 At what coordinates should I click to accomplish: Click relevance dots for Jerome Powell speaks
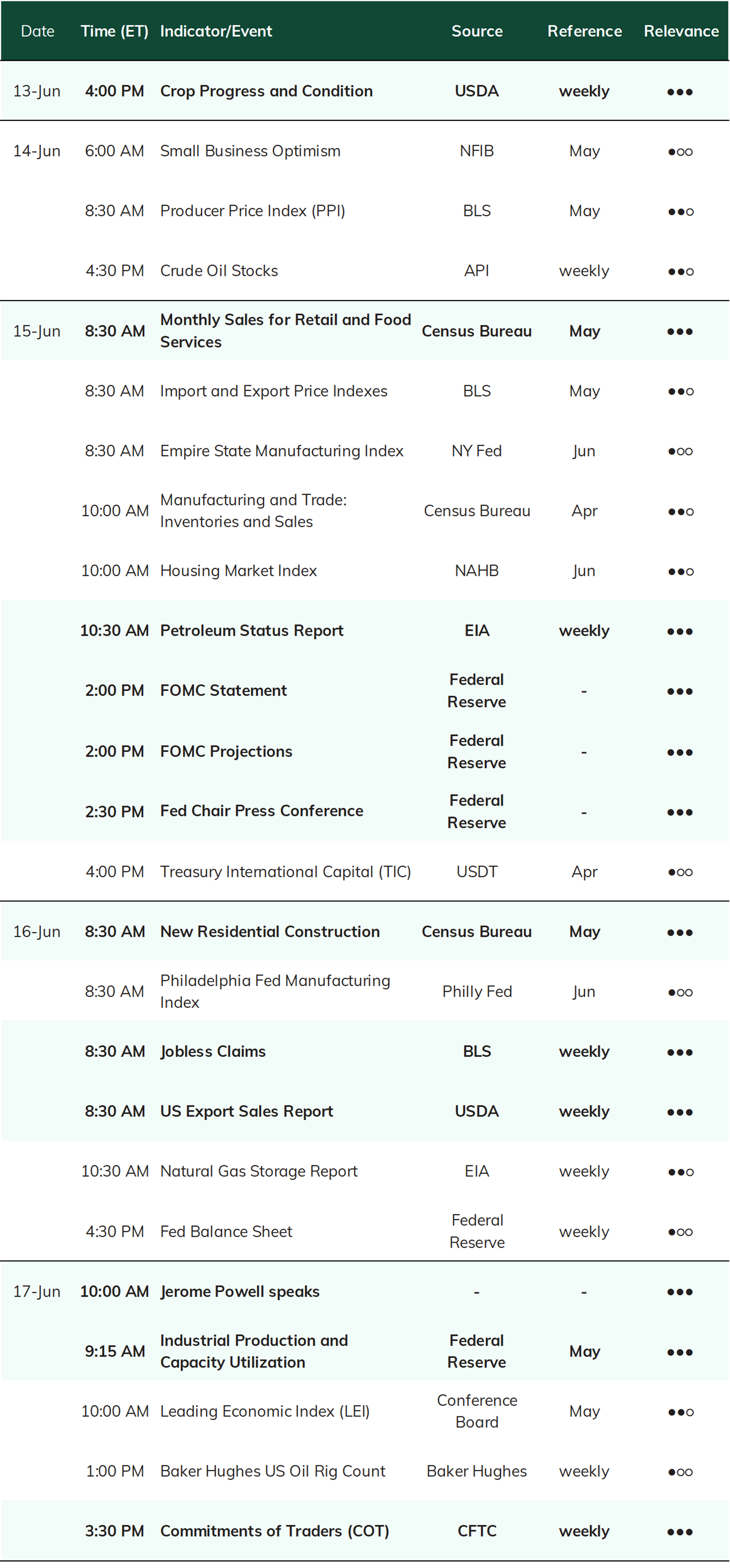(680, 1292)
